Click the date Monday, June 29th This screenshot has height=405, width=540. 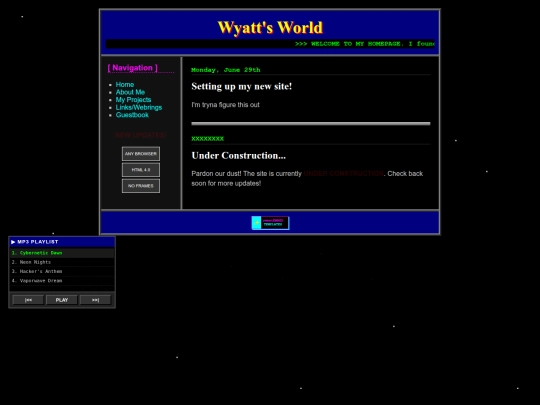[226, 70]
